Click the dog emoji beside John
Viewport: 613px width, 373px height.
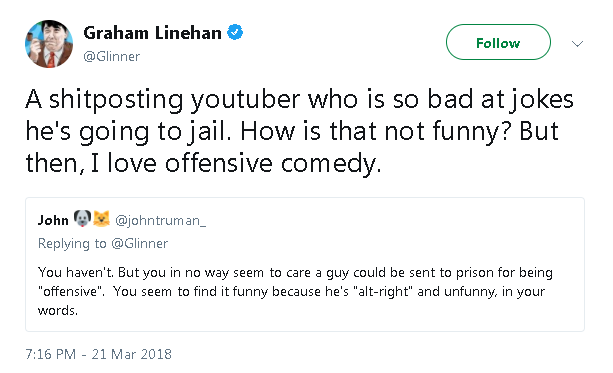click(82, 219)
